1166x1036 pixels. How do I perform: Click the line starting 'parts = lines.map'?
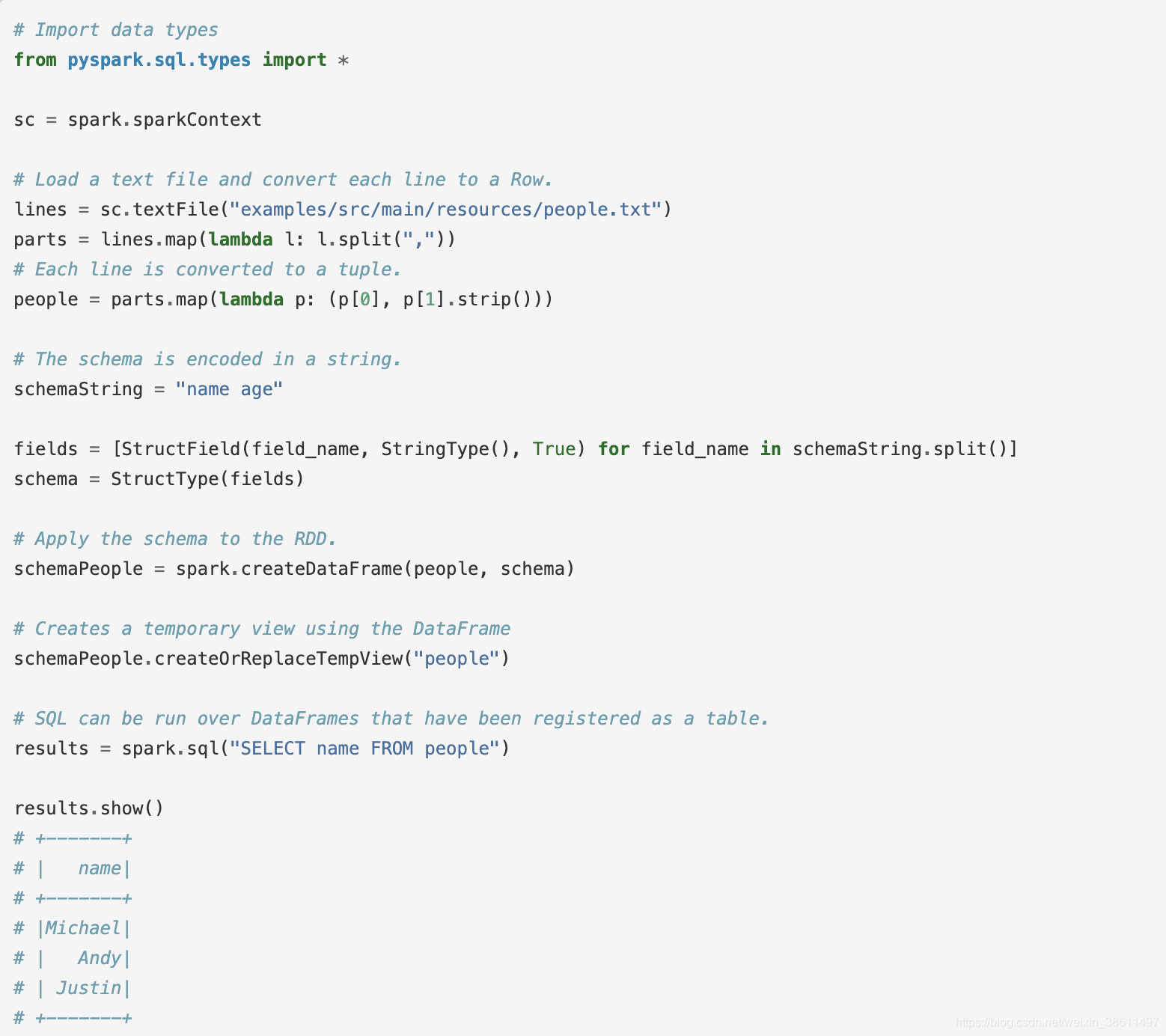[234, 240]
